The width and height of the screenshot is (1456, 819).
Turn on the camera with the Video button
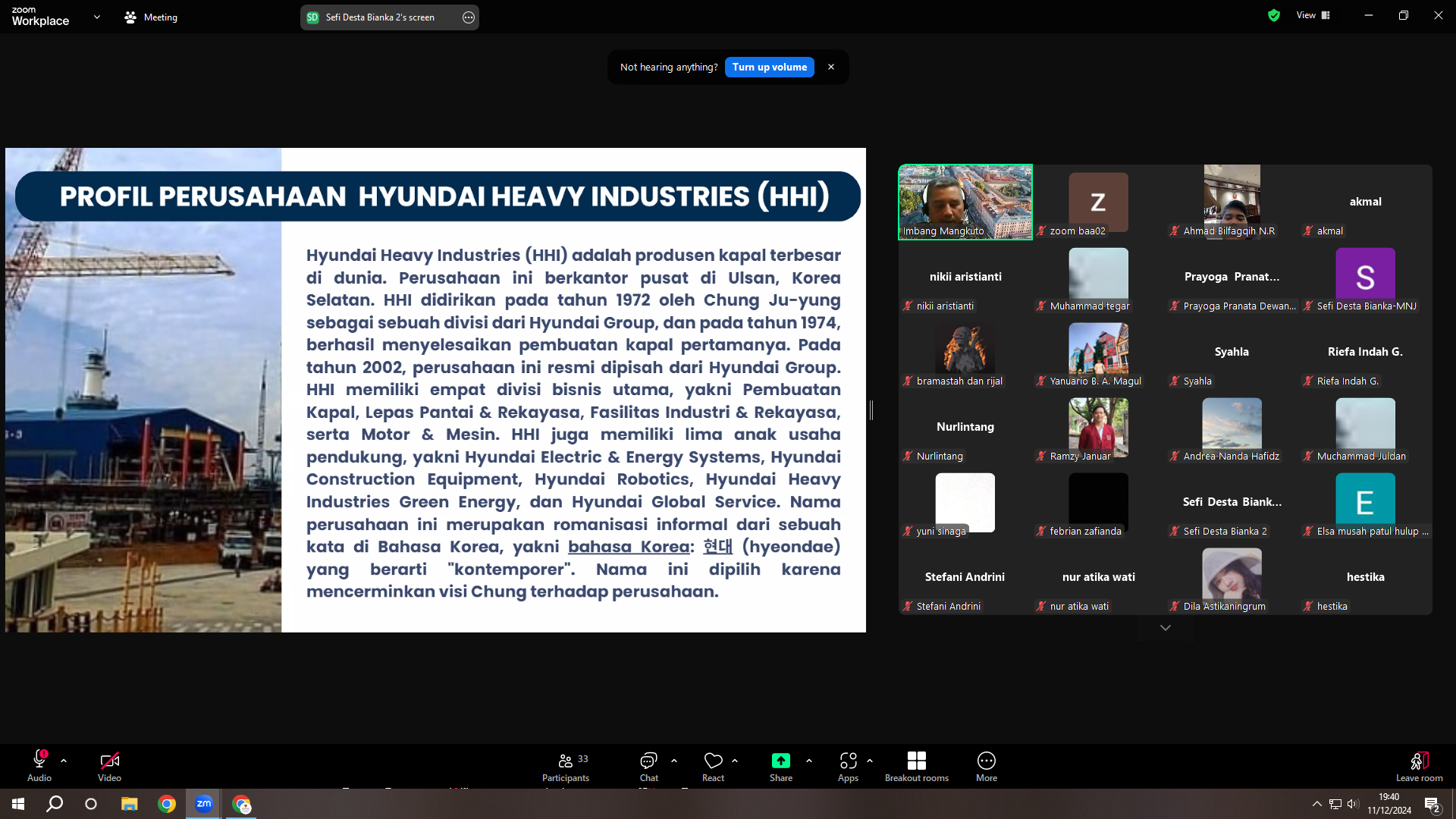pos(109,766)
